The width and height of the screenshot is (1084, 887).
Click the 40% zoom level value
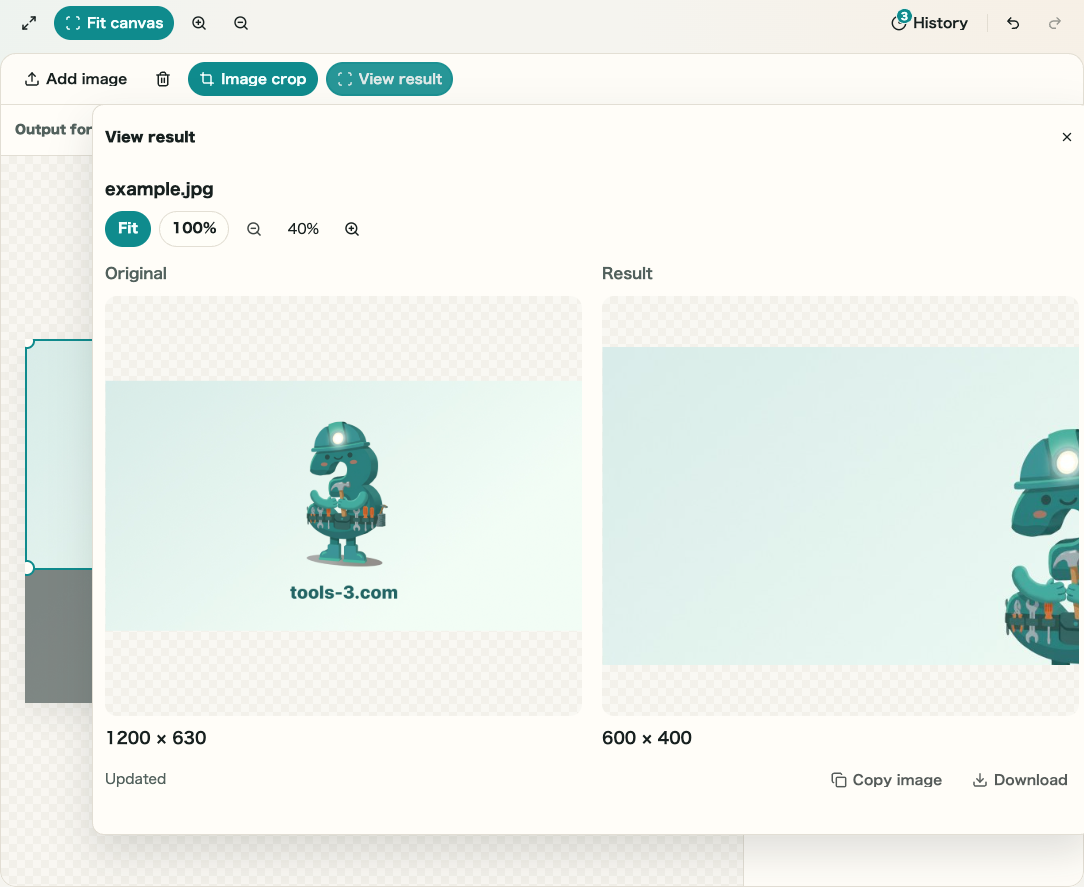coord(303,229)
